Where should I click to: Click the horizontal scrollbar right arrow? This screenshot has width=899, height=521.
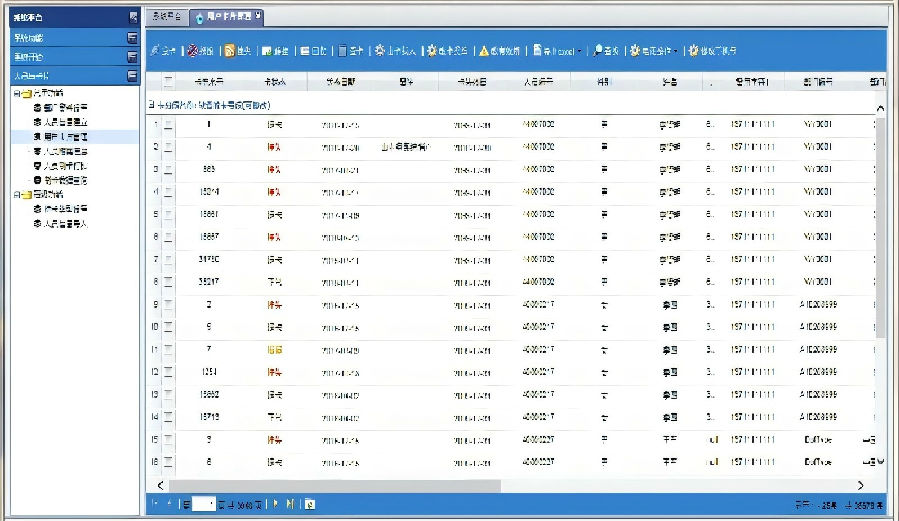click(x=860, y=485)
